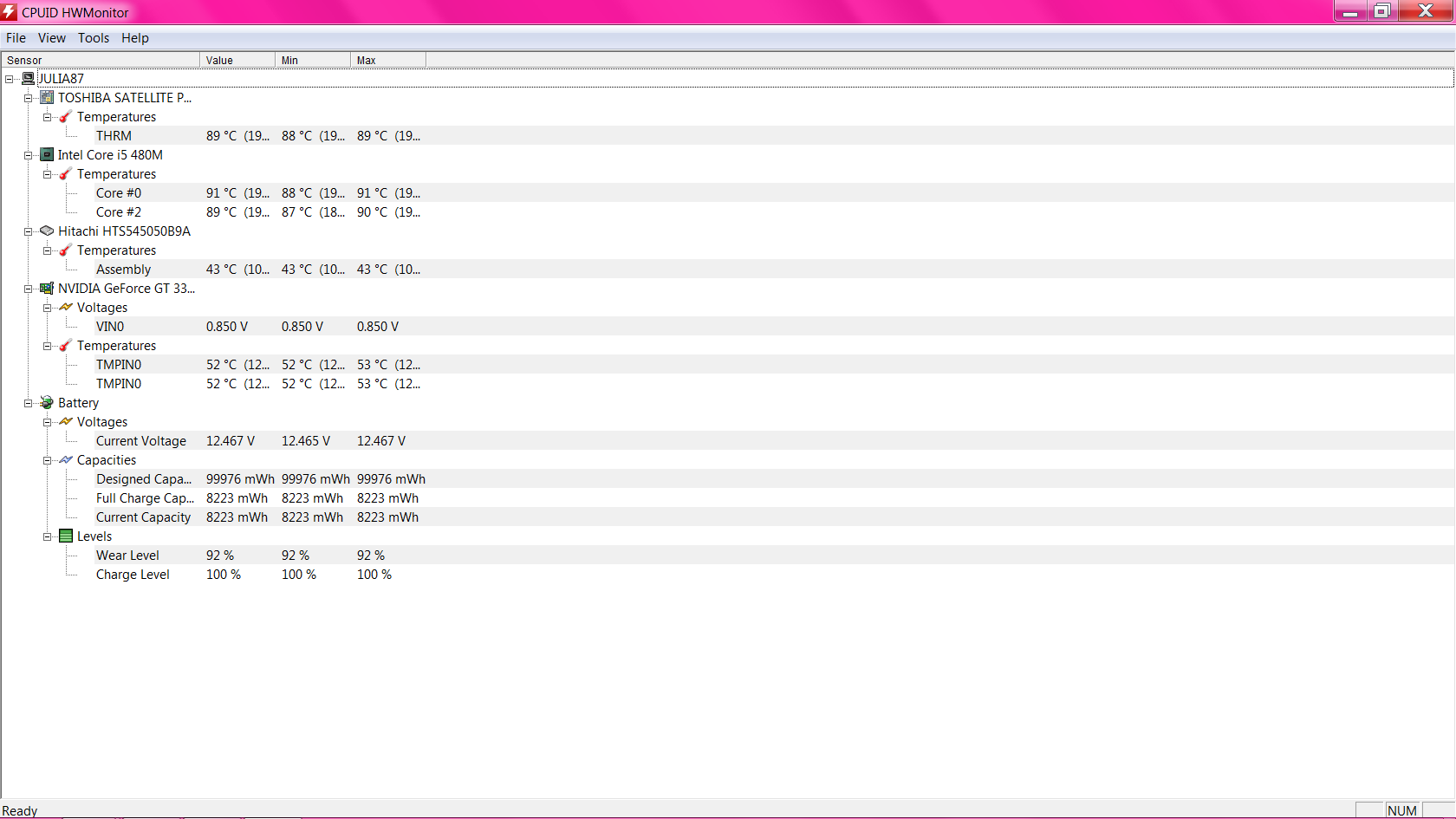Click the thermometer icon under Intel Core i5
Screen dimensions: 1456x819
click(66, 174)
